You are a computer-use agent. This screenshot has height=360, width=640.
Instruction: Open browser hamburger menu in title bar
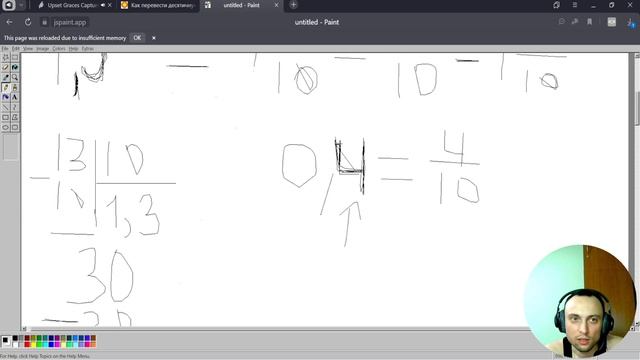click(575, 5)
